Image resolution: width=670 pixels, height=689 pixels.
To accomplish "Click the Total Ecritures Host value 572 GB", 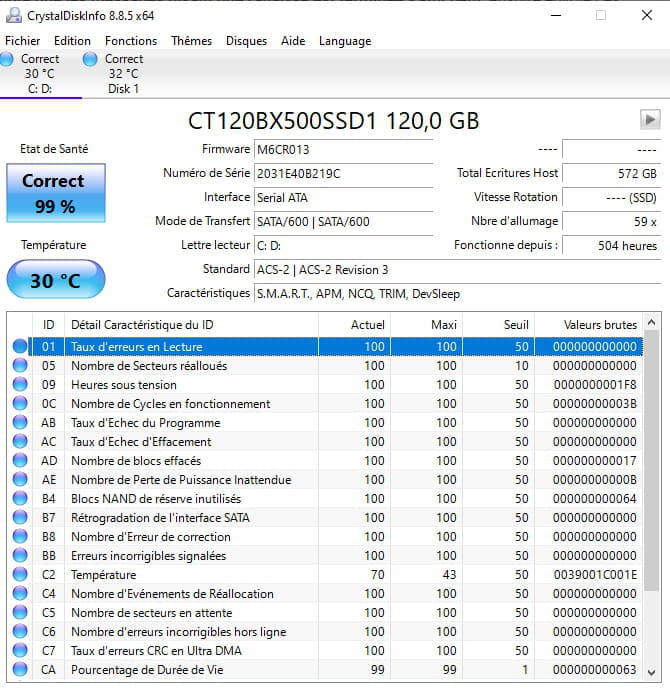I will (x=612, y=174).
